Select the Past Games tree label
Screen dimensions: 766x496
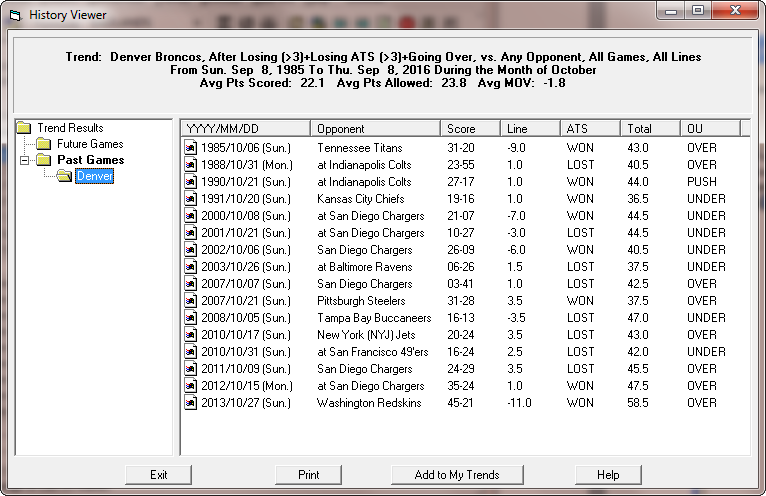coord(90,160)
